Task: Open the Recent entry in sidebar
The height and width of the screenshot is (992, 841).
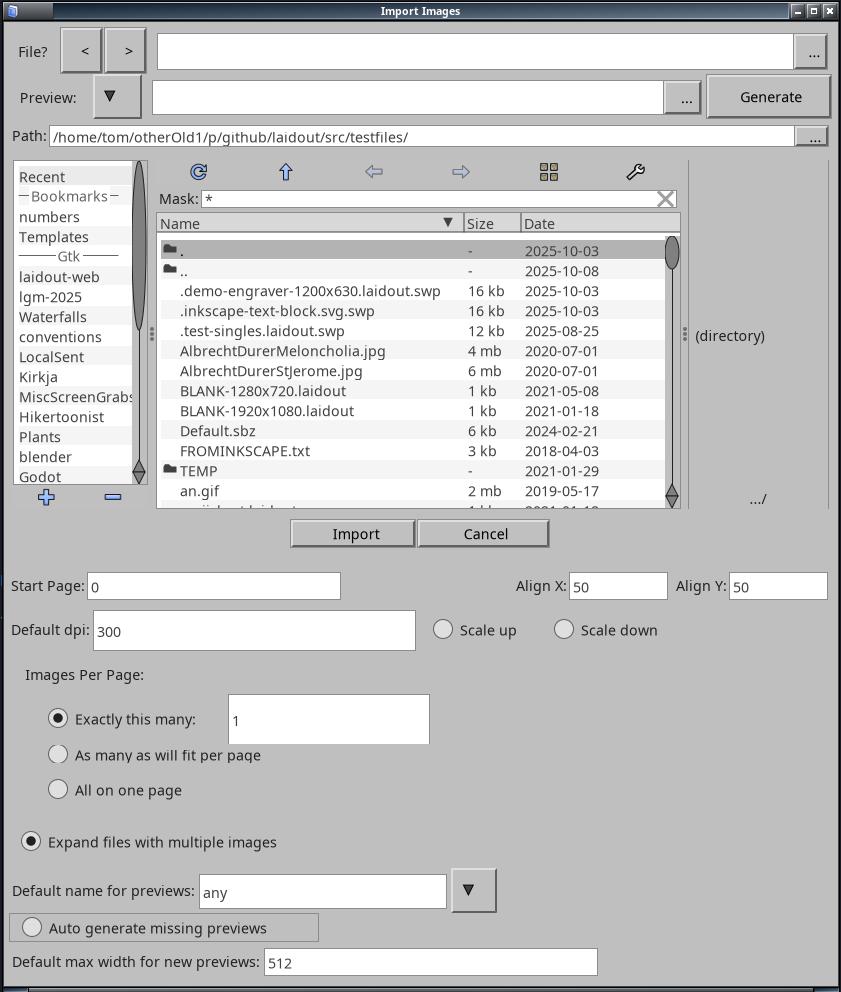Action: tap(40, 176)
